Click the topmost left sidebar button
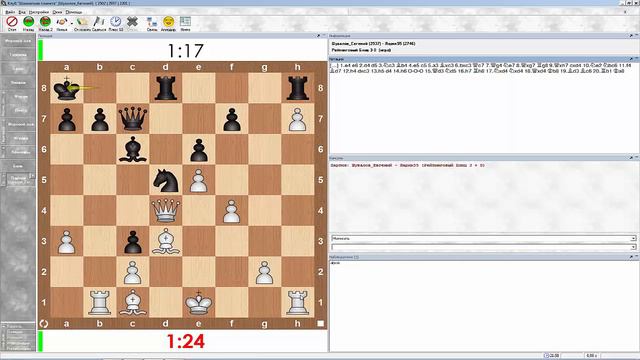Viewport: 640px width, 360px height. [x=18, y=41]
